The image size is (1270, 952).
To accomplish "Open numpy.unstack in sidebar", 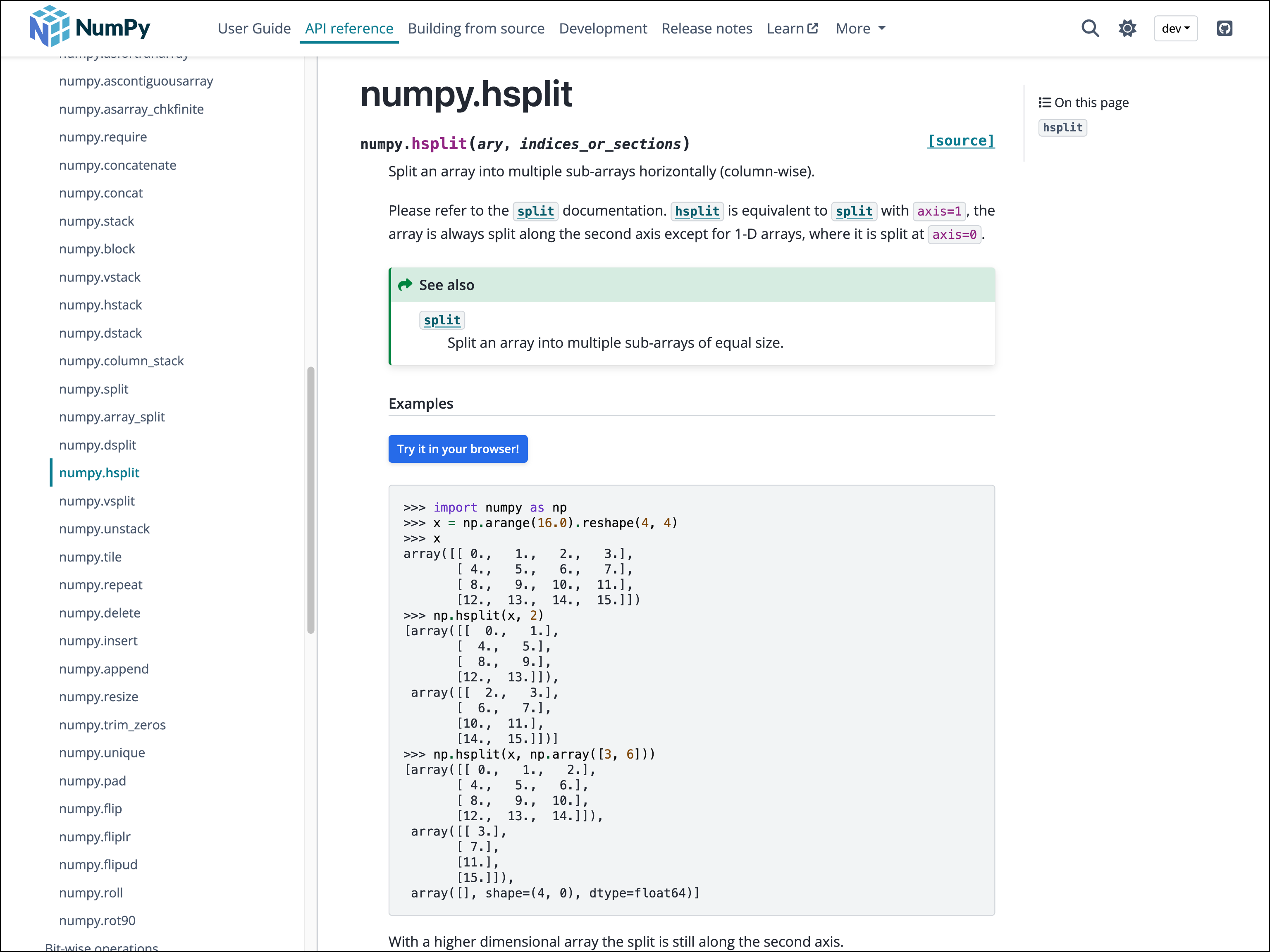I will coord(105,528).
